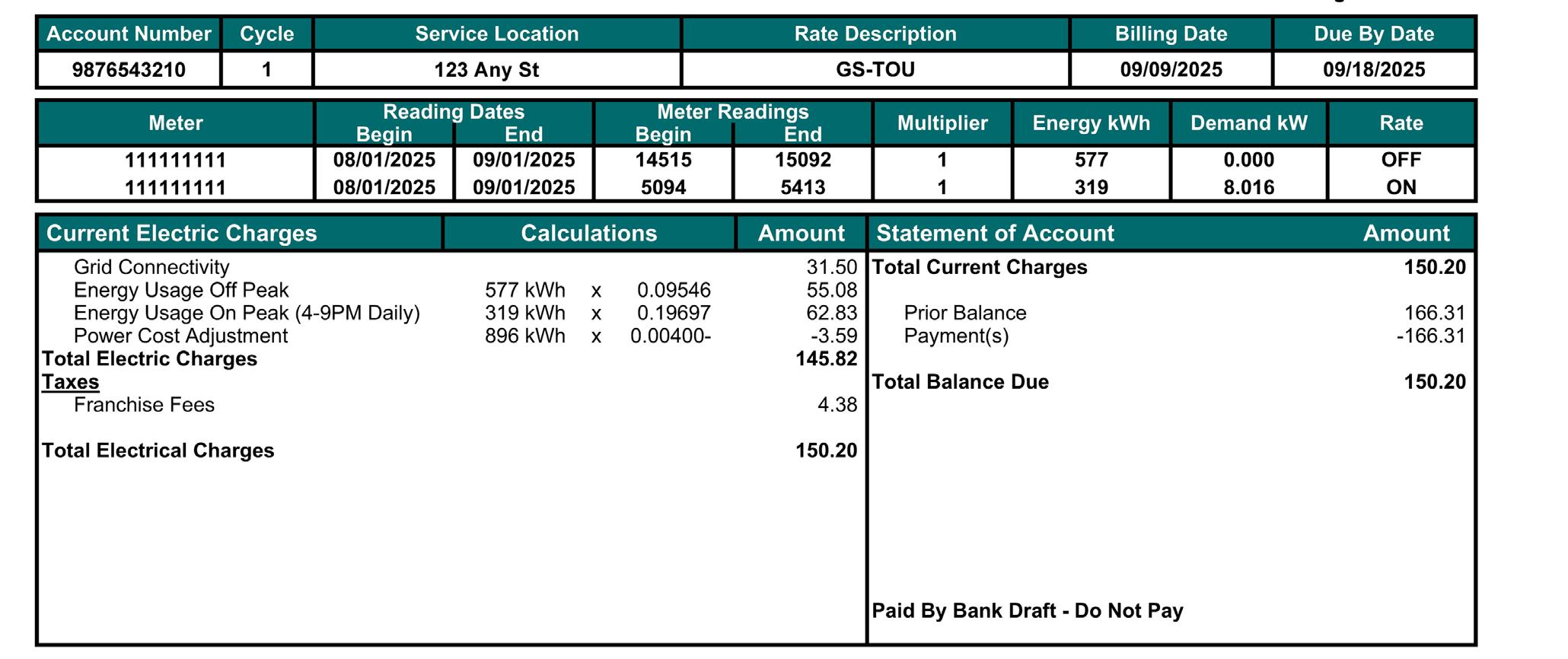This screenshot has width=1568, height=659.
Task: Click the Cycle column header
Action: point(266,34)
